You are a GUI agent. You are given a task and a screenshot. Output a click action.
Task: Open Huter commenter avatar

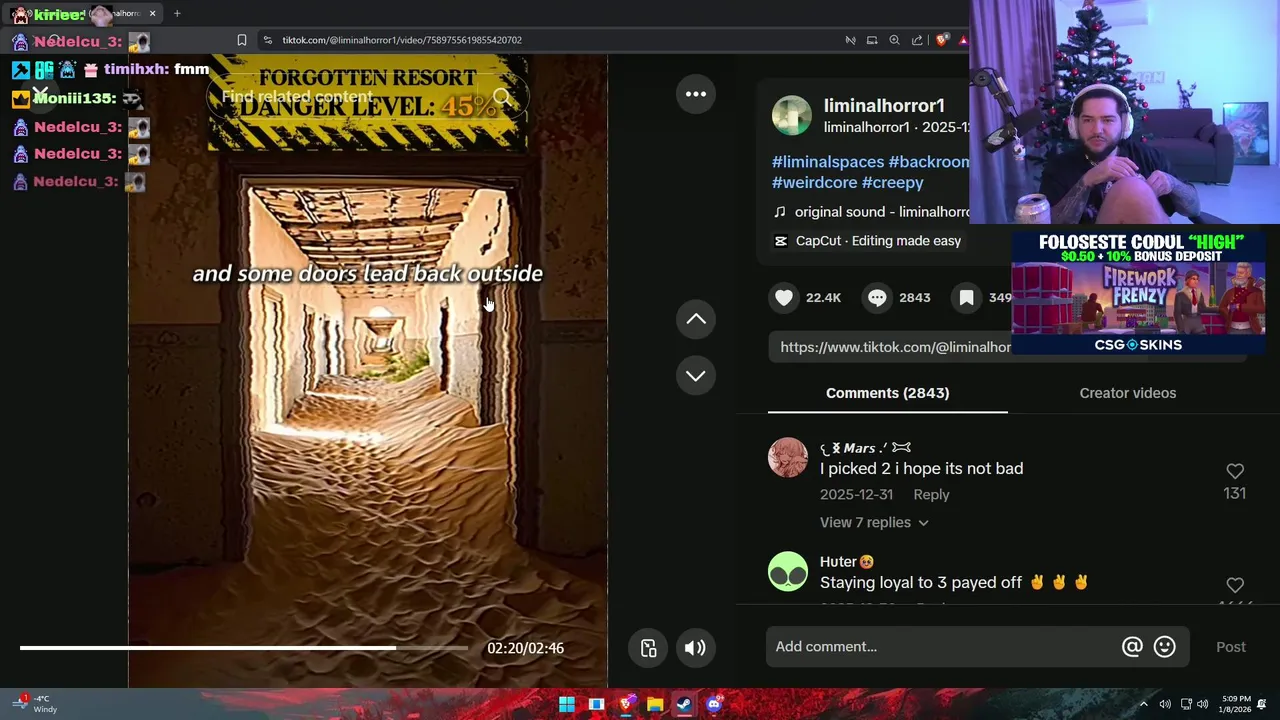[x=788, y=572]
